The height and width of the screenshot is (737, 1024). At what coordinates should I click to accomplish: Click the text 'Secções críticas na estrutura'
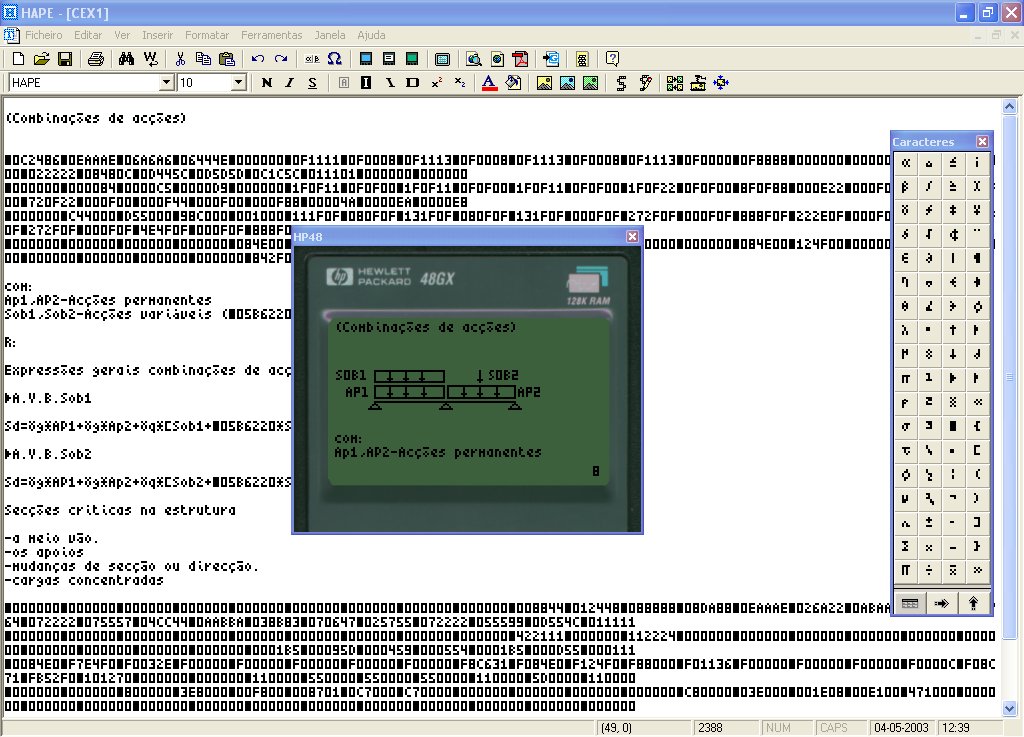click(120, 510)
